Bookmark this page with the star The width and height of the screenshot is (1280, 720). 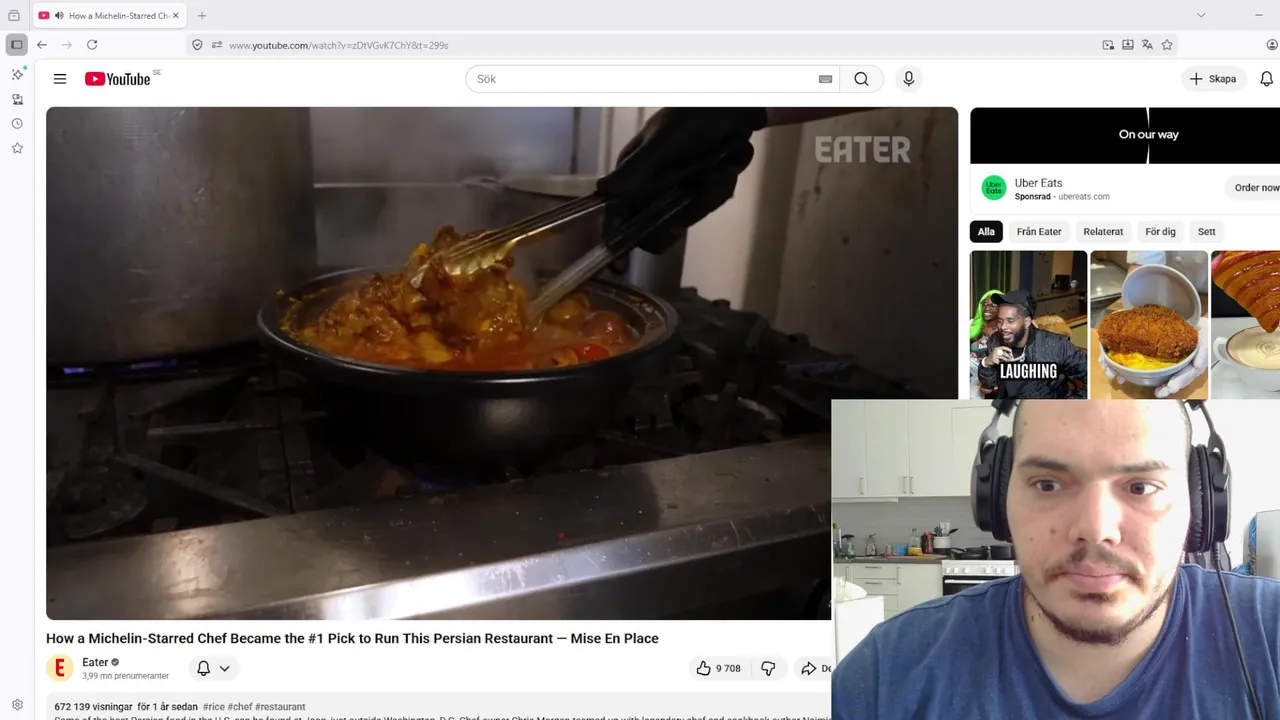coord(1167,45)
